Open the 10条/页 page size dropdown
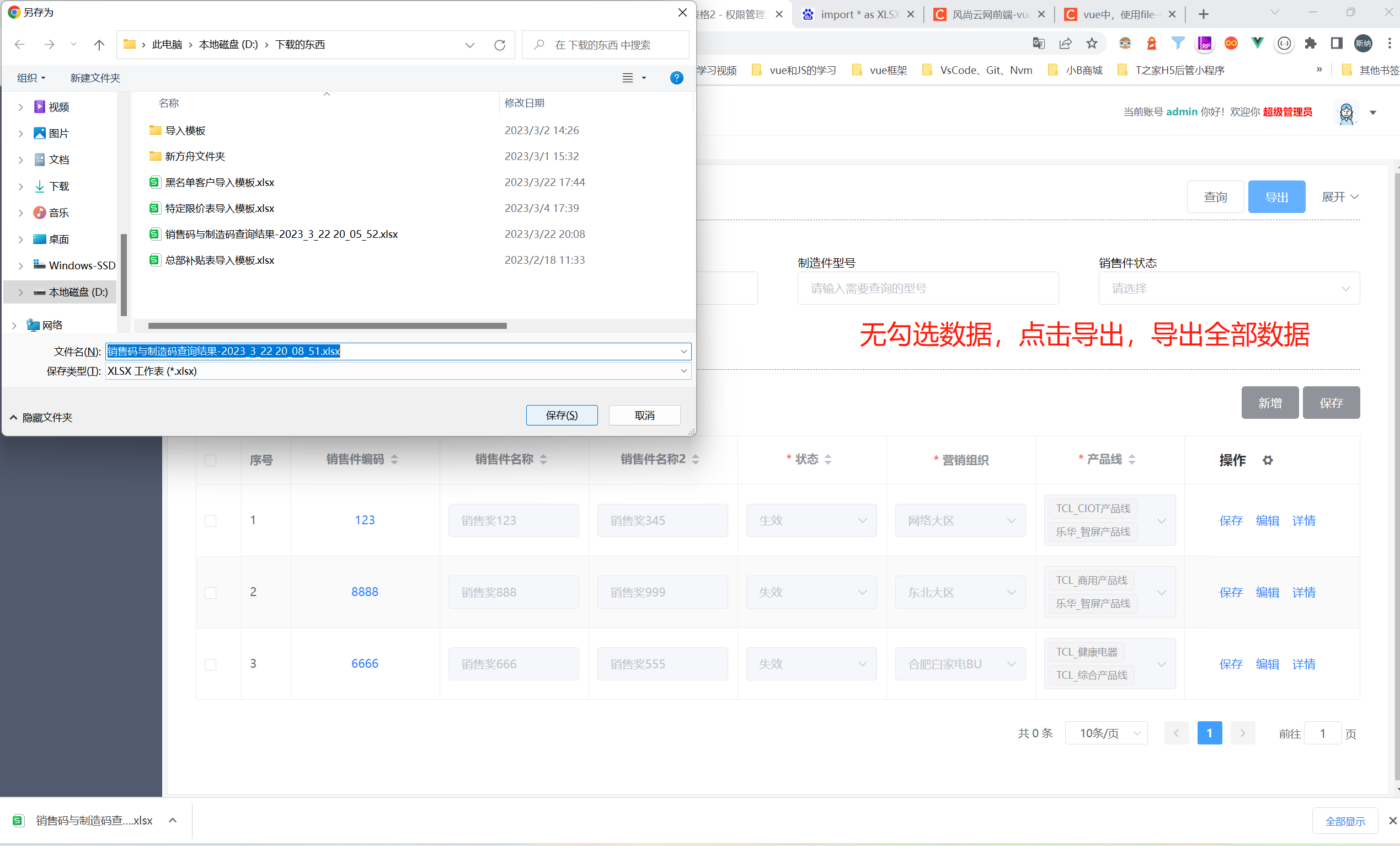The width and height of the screenshot is (1400, 846). pyautogui.click(x=1105, y=733)
